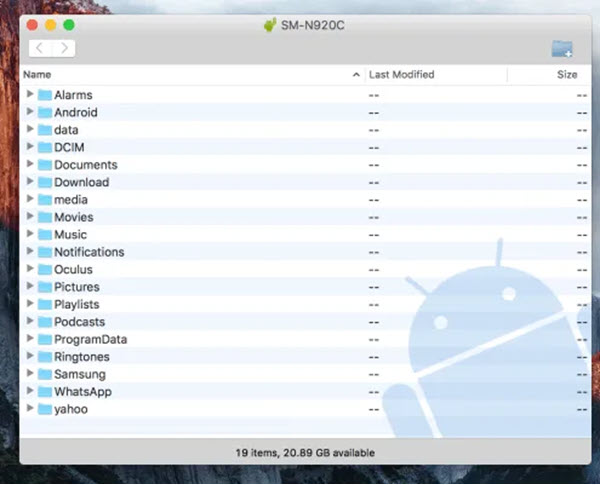The image size is (600, 485).
Task: Click the new folder icon in toolbar
Action: click(562, 48)
